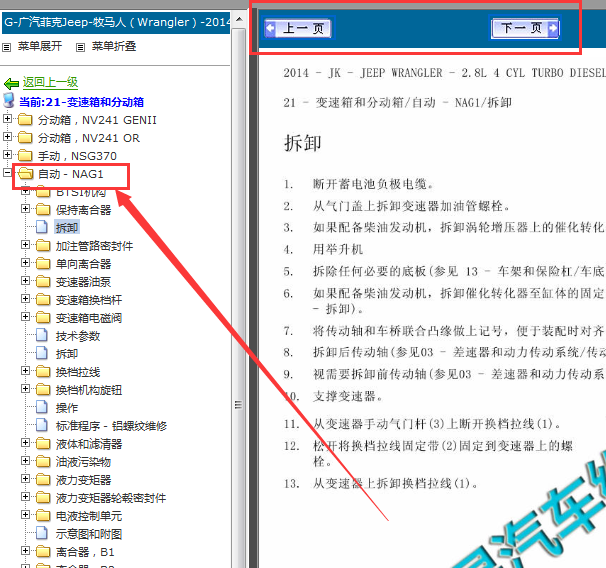Open the 技术参数 document
Image resolution: width=606 pixels, height=568 pixels.
(78, 336)
